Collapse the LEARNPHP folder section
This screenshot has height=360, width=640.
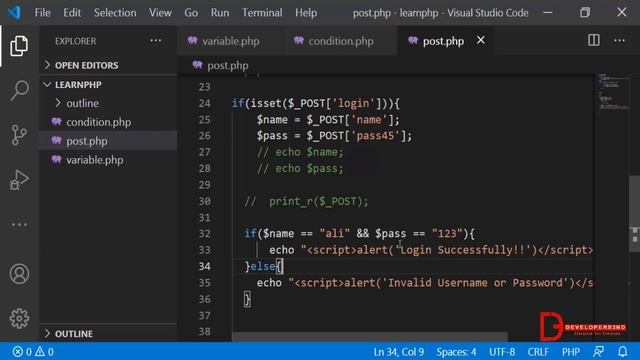(x=108, y=84)
